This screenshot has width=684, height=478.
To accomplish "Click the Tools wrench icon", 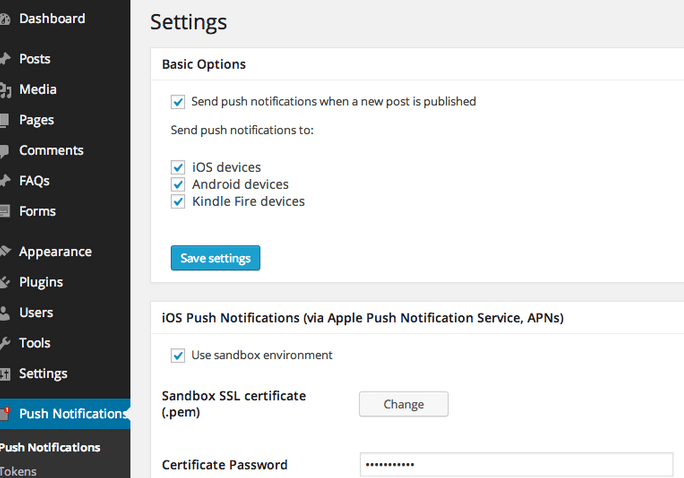I will (x=4, y=343).
